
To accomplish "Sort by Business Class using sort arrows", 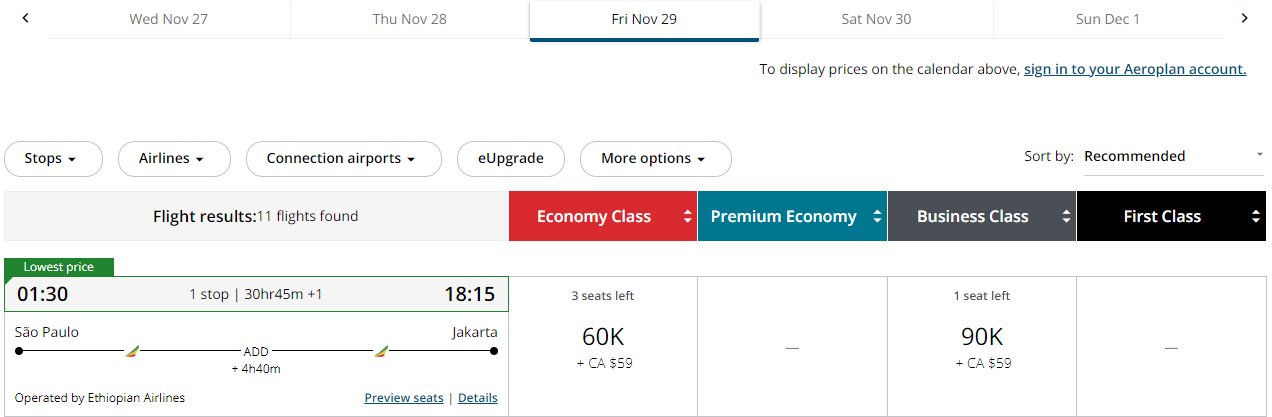I will click(1066, 216).
